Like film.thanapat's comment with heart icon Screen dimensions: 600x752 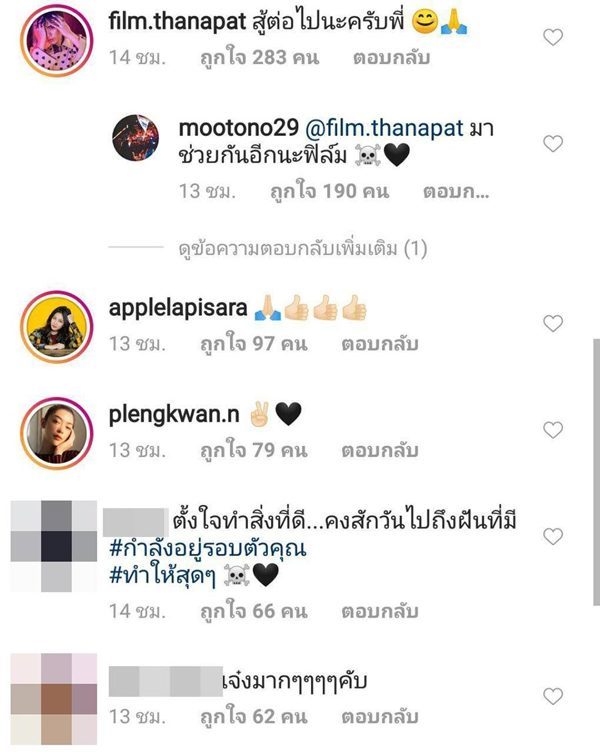coord(553,37)
